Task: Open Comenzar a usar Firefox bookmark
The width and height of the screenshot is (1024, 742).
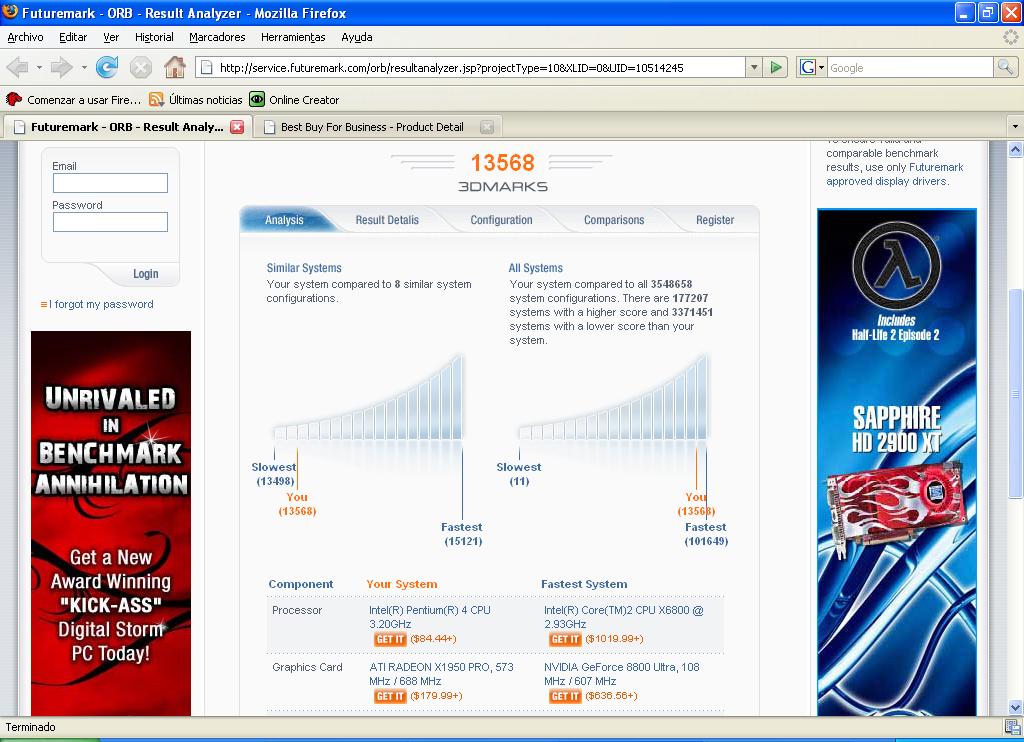Action: click(x=73, y=100)
